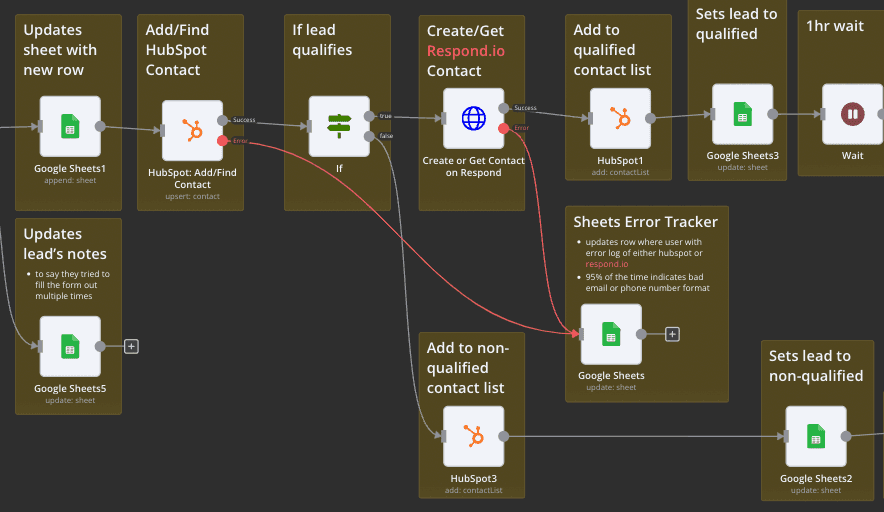Click the false output connector of If node
Viewport: 884px width, 512px height.
tap(370, 136)
